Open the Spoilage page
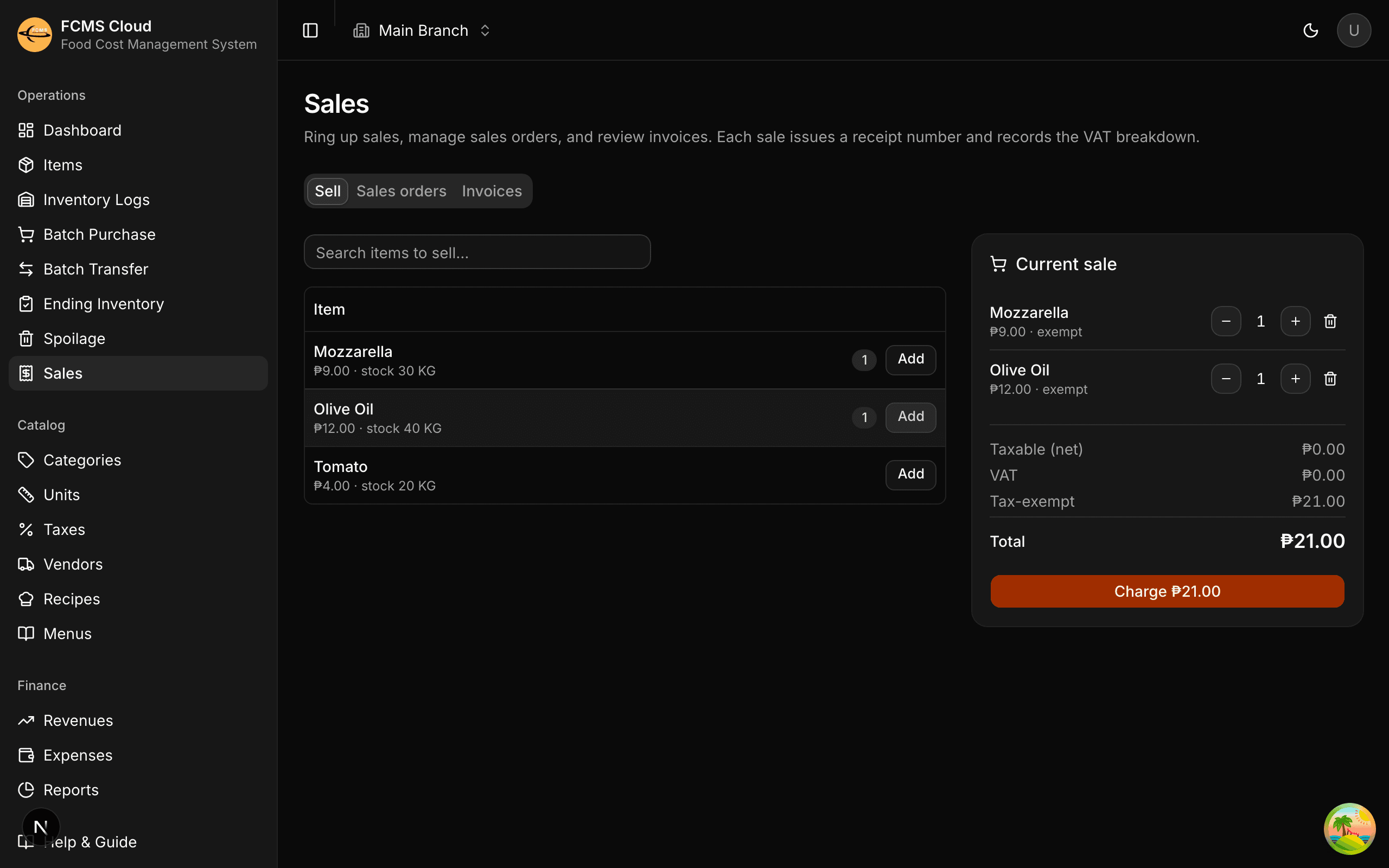This screenshot has width=1389, height=868. (138, 339)
